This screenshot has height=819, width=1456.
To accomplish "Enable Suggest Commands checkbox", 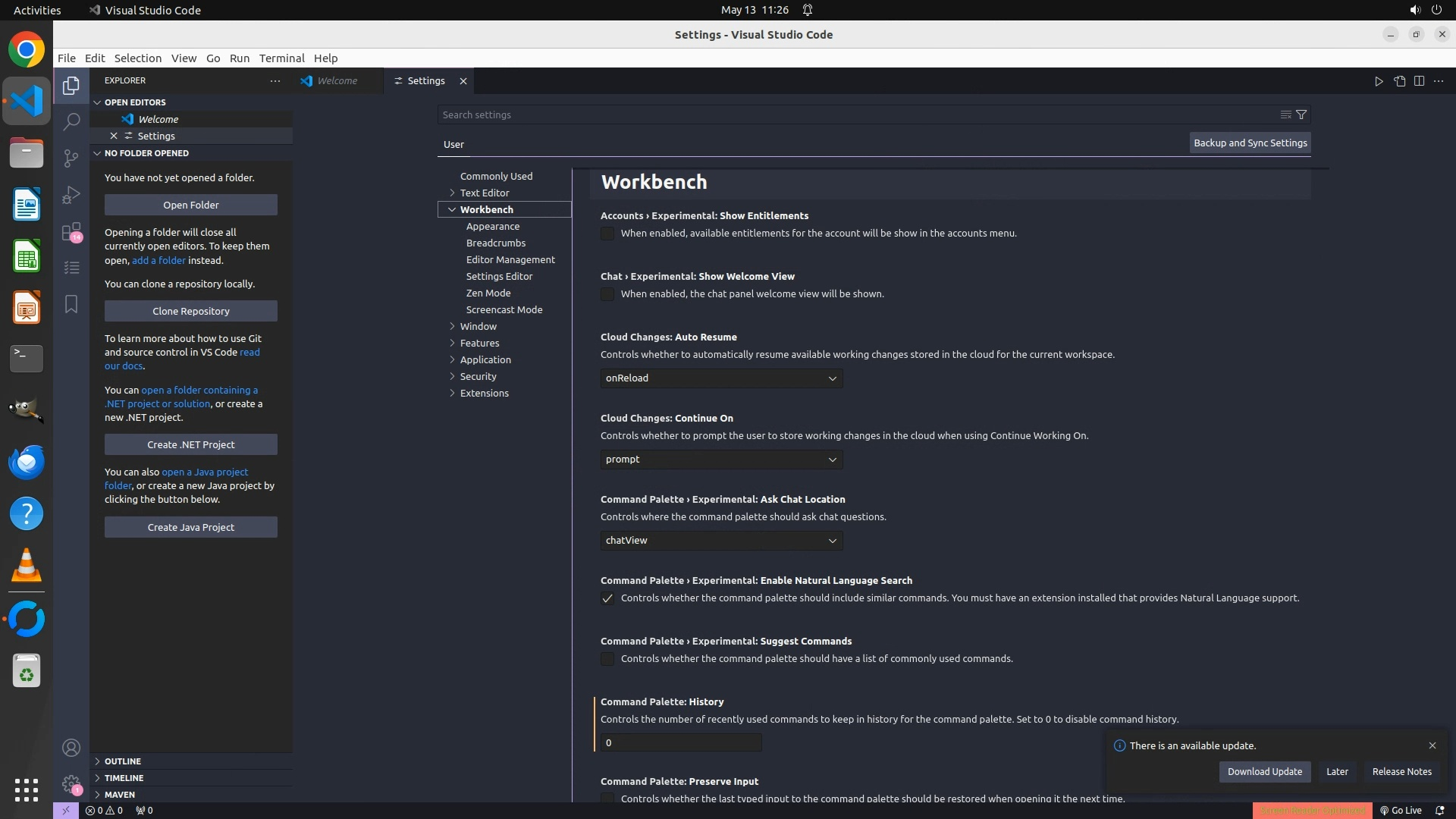I will [607, 659].
